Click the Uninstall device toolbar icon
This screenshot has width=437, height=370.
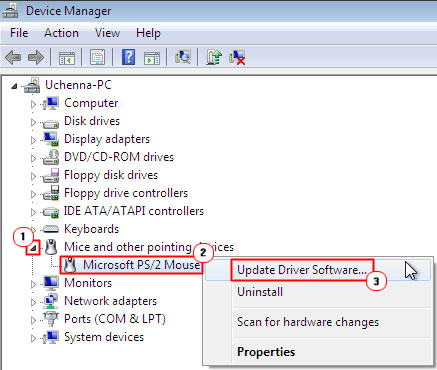coord(237,57)
